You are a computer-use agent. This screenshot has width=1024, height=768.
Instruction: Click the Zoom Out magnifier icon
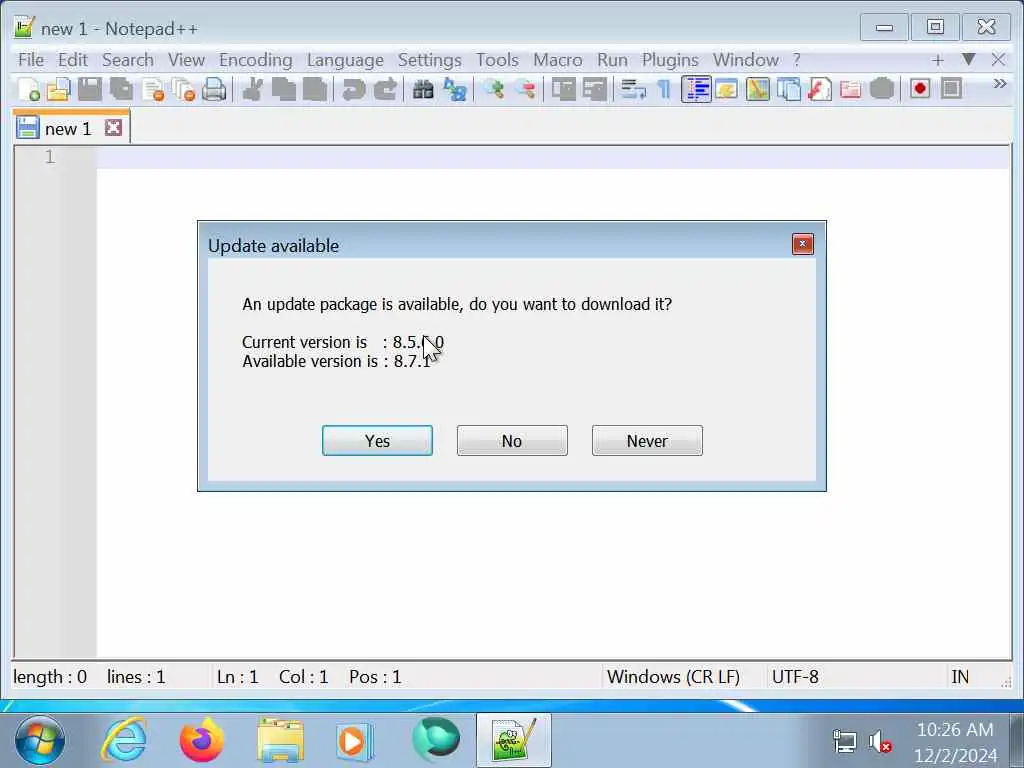pyautogui.click(x=524, y=89)
